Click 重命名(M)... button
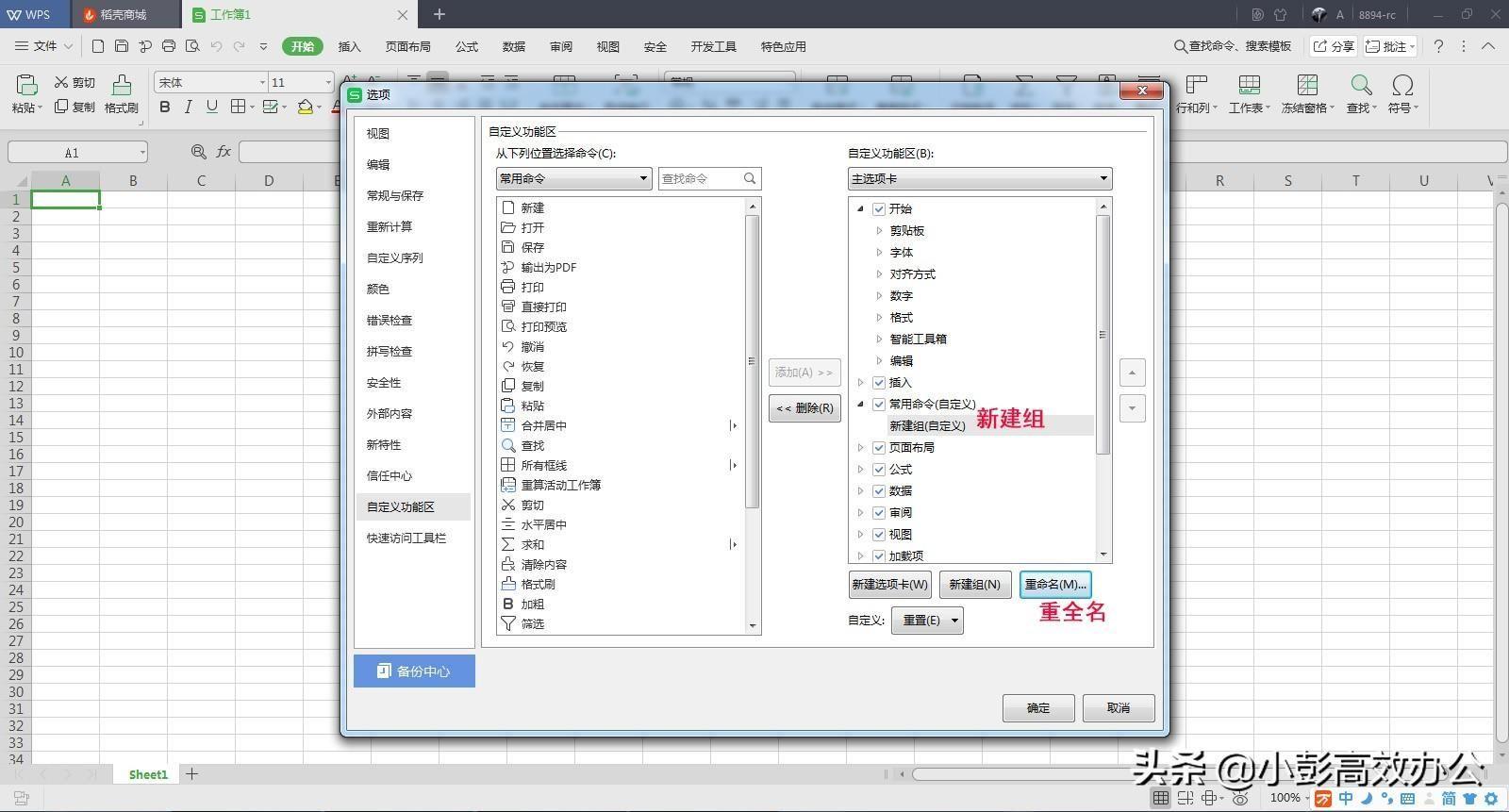Viewport: 1509px width, 812px height. point(1055,585)
